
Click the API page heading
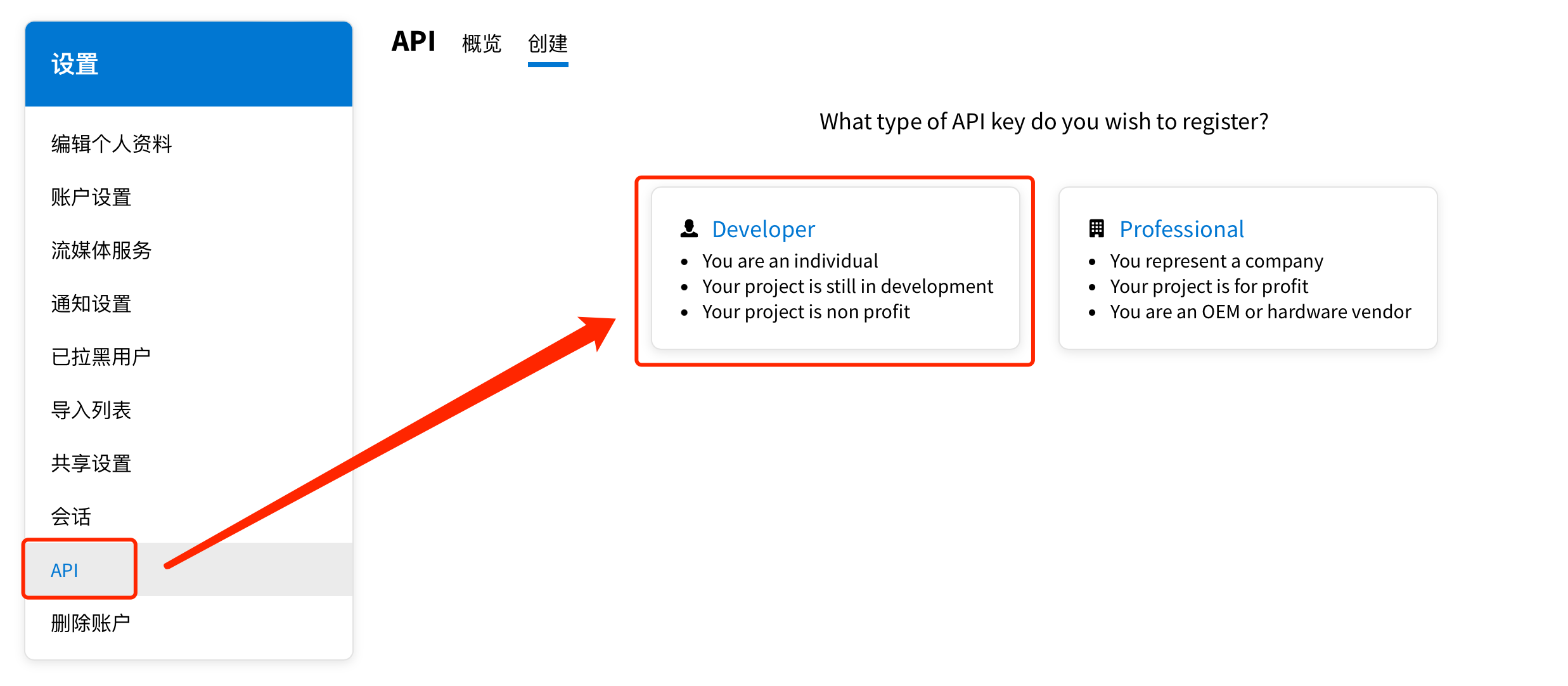pos(413,42)
